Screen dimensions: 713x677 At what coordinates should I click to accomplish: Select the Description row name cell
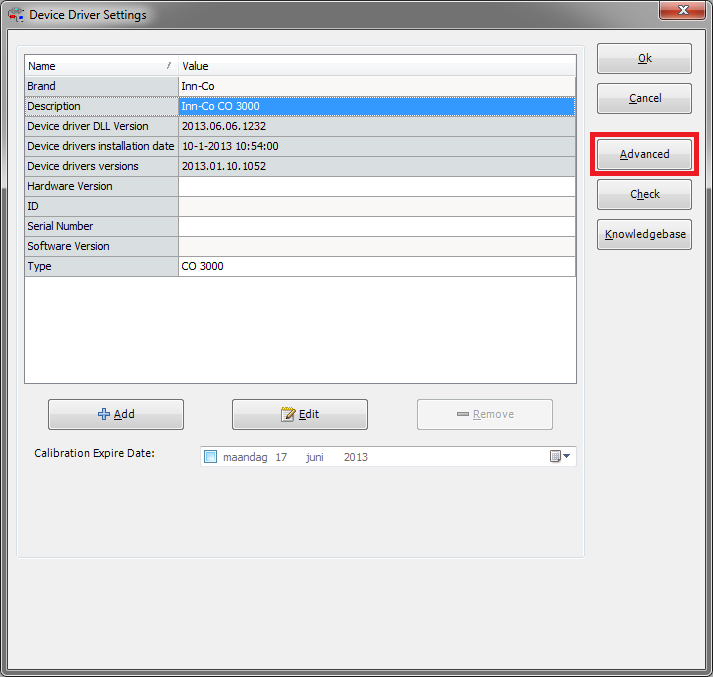pyautogui.click(x=101, y=106)
